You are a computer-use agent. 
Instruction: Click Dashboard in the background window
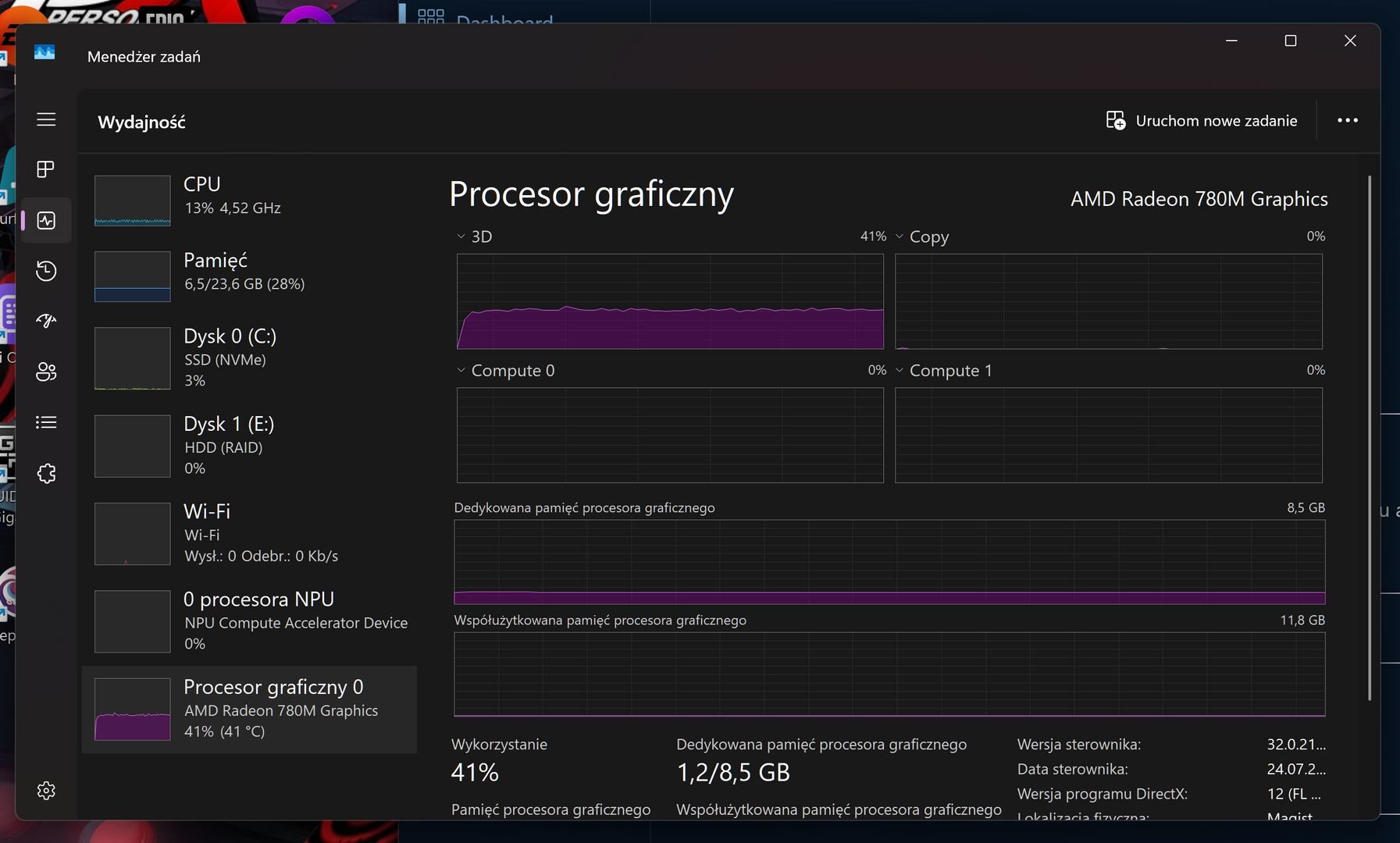click(504, 19)
